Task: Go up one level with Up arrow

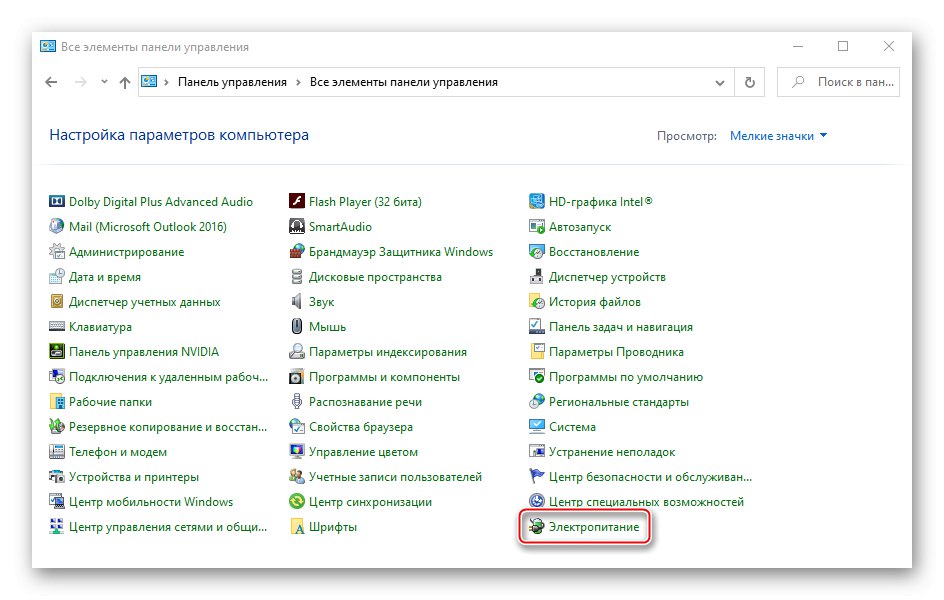Action: 125,82
